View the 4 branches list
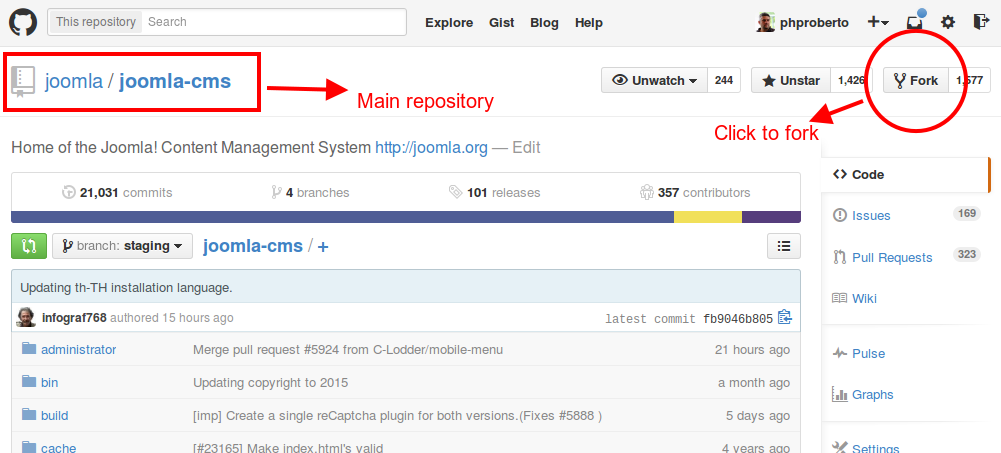1001x453 pixels. [310, 192]
